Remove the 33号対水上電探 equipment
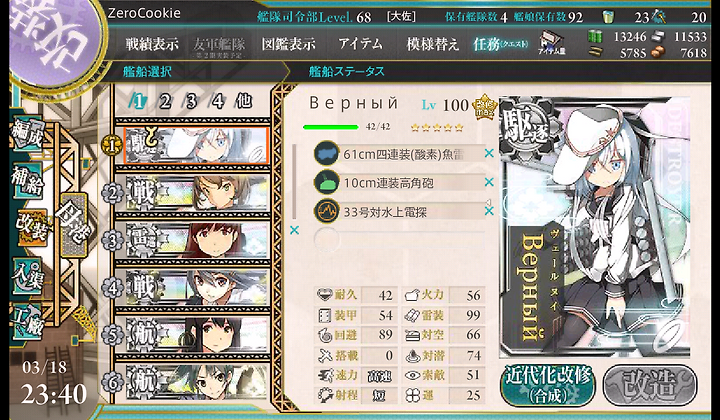Image resolution: width=720 pixels, height=420 pixels. (x=489, y=211)
